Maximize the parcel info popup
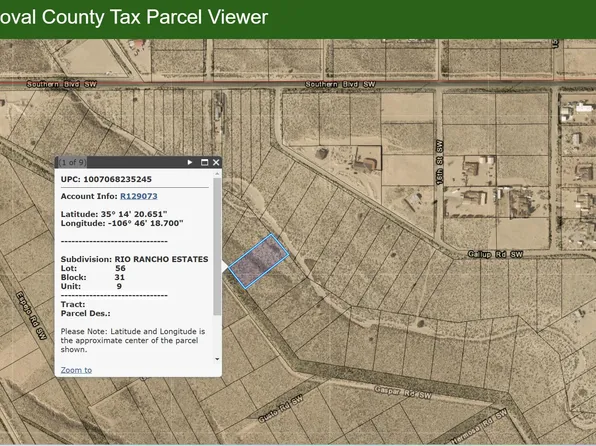The image size is (596, 446). pyautogui.click(x=204, y=162)
